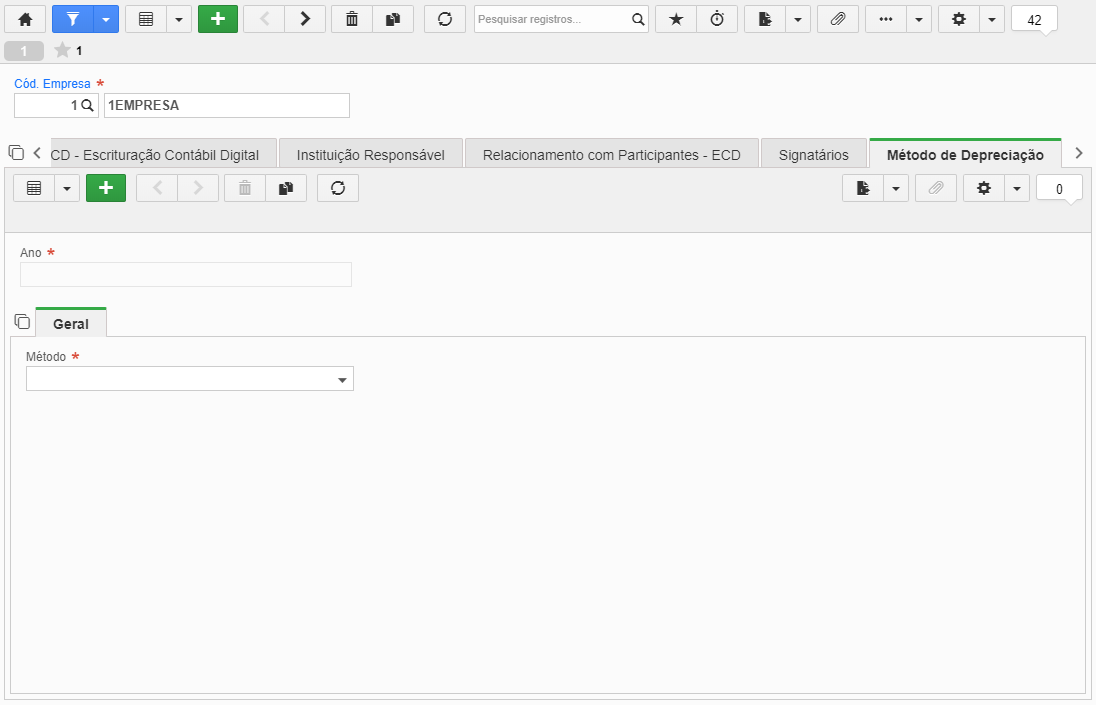Open dropdown arrow next to filter button

[106, 20]
